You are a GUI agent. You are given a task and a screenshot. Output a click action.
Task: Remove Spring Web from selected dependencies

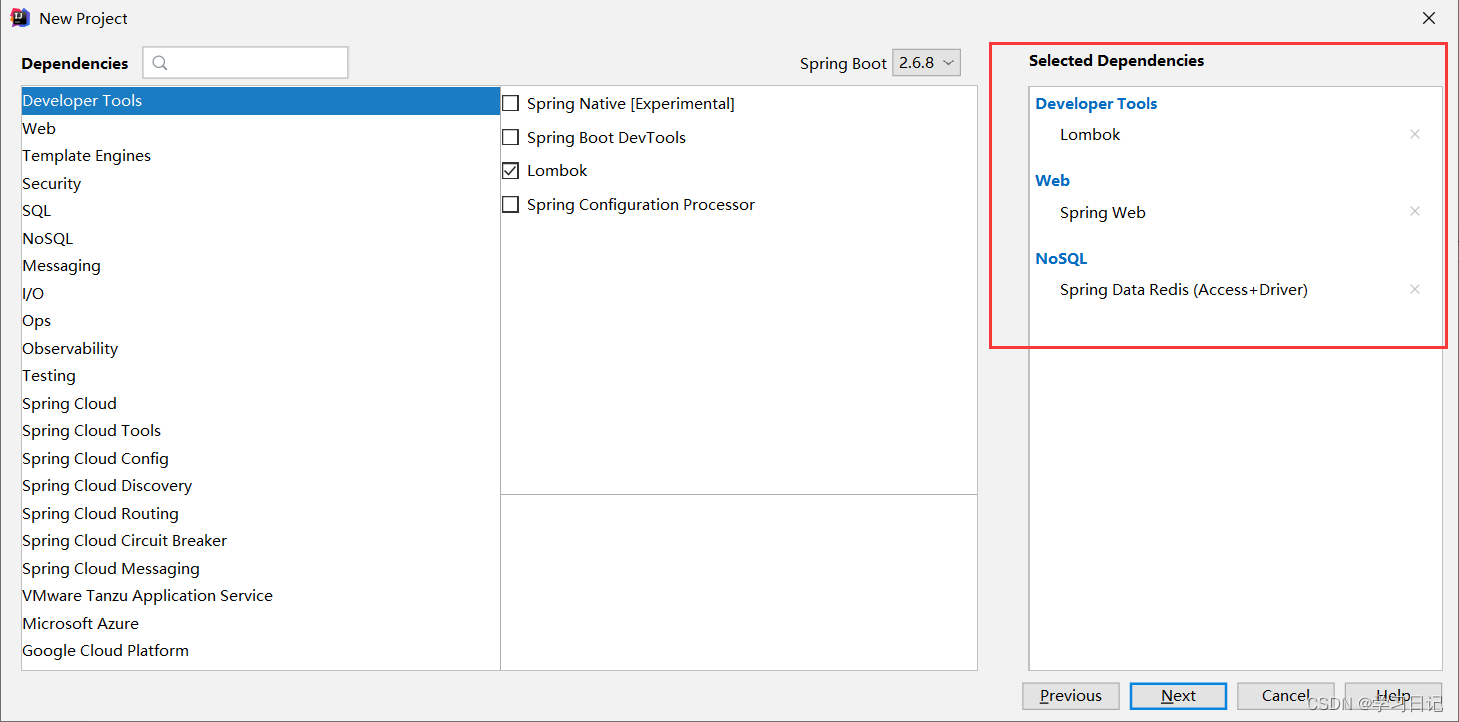(x=1414, y=211)
